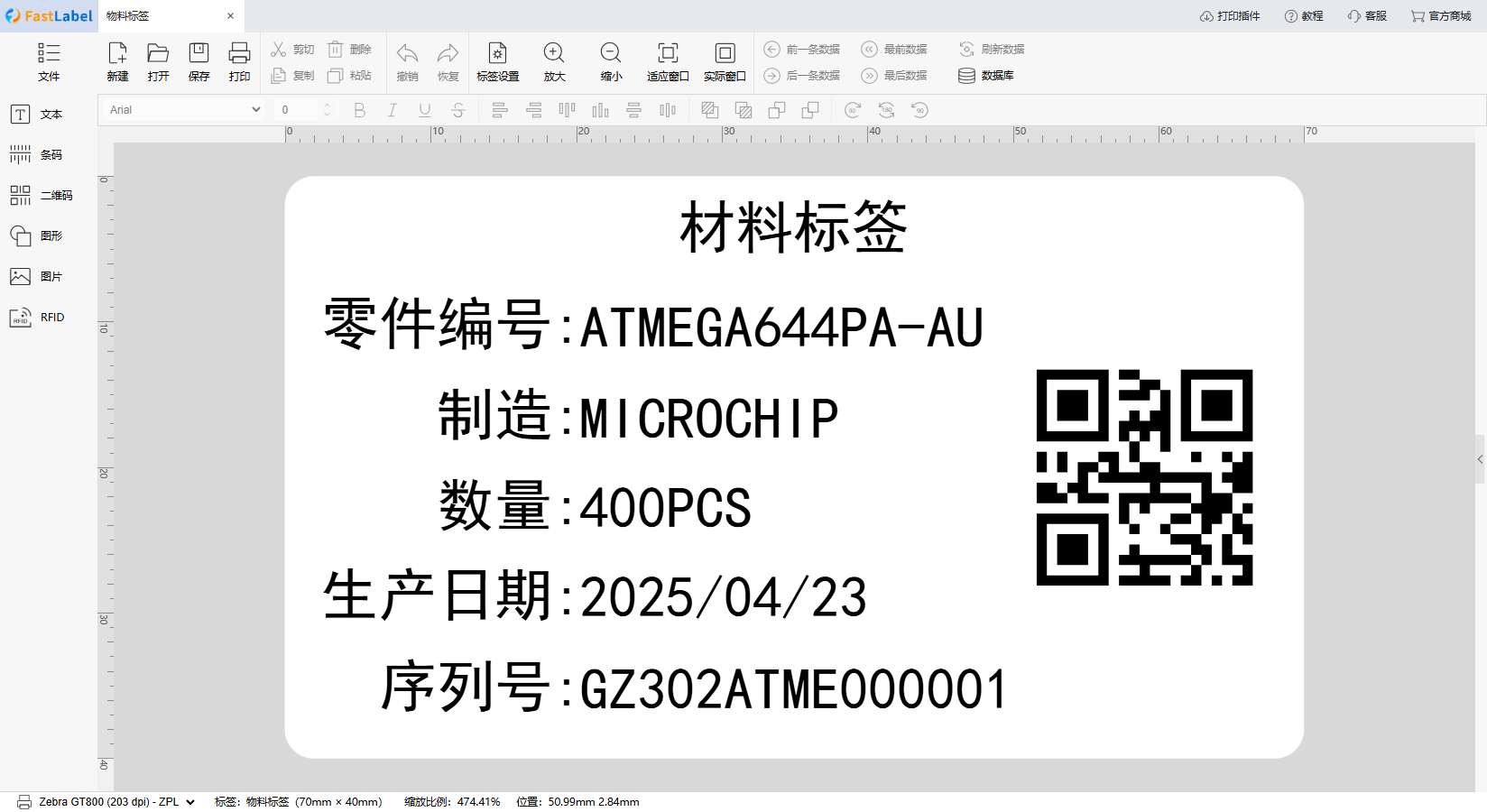Go to next record 后一条数据
This screenshot has width=1487, height=812.
click(x=802, y=76)
